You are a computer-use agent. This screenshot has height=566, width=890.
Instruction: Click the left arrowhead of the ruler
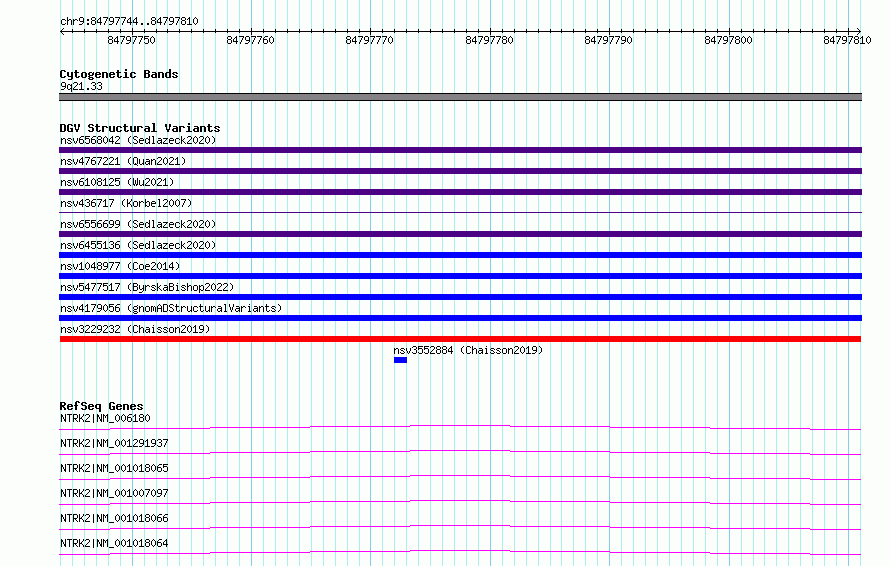pos(62,31)
